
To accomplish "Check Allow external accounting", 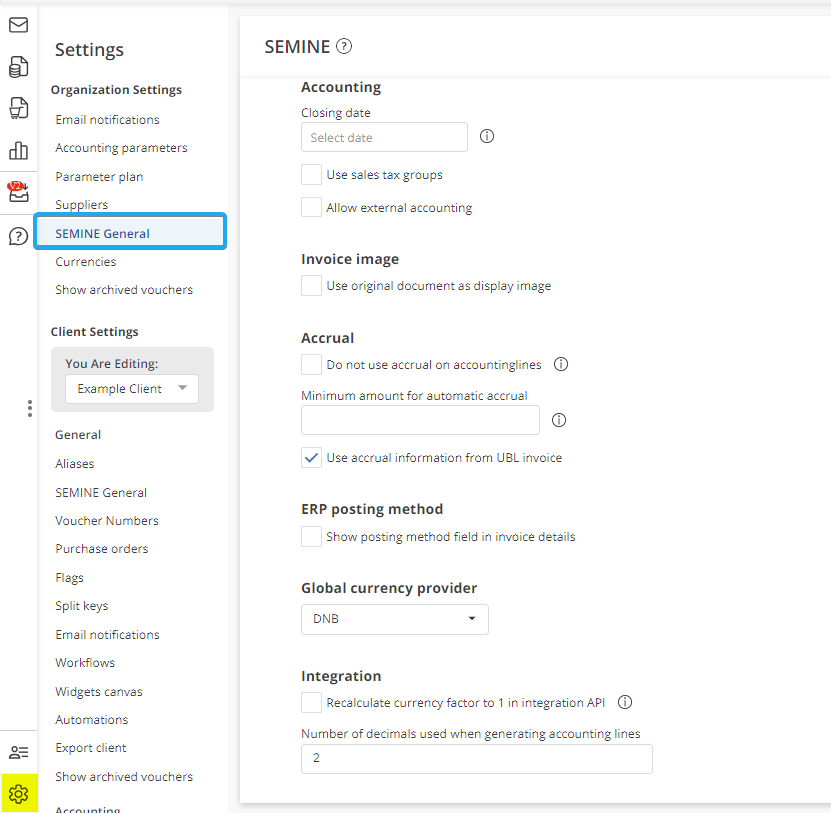I will tap(311, 208).
